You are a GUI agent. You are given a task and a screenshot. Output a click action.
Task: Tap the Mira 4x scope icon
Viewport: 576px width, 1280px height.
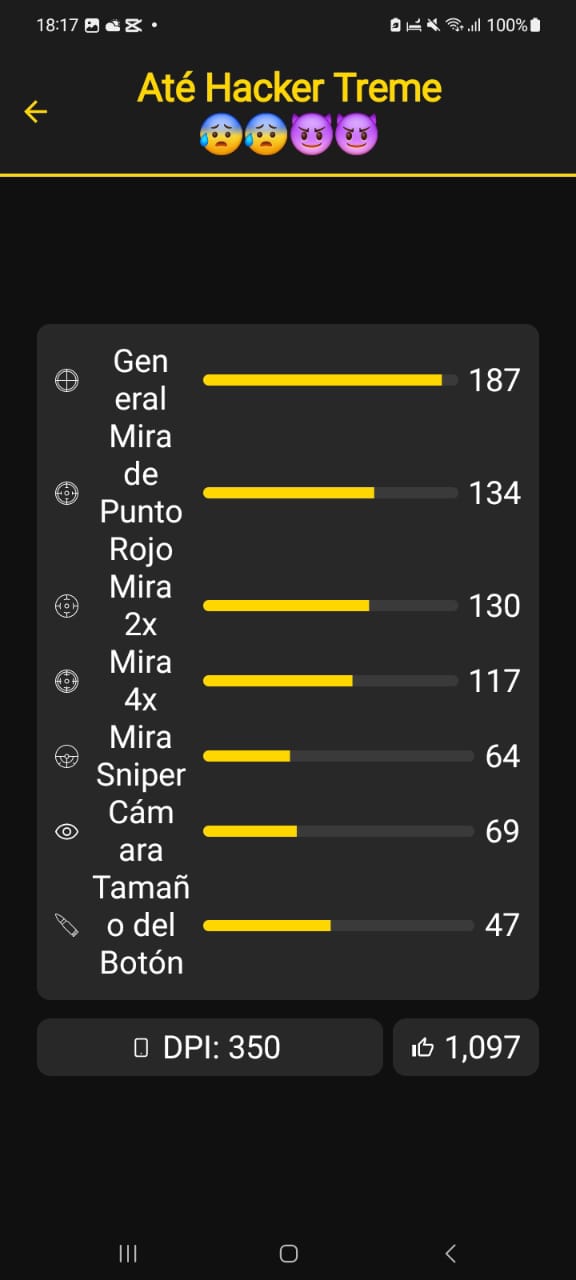pos(66,681)
